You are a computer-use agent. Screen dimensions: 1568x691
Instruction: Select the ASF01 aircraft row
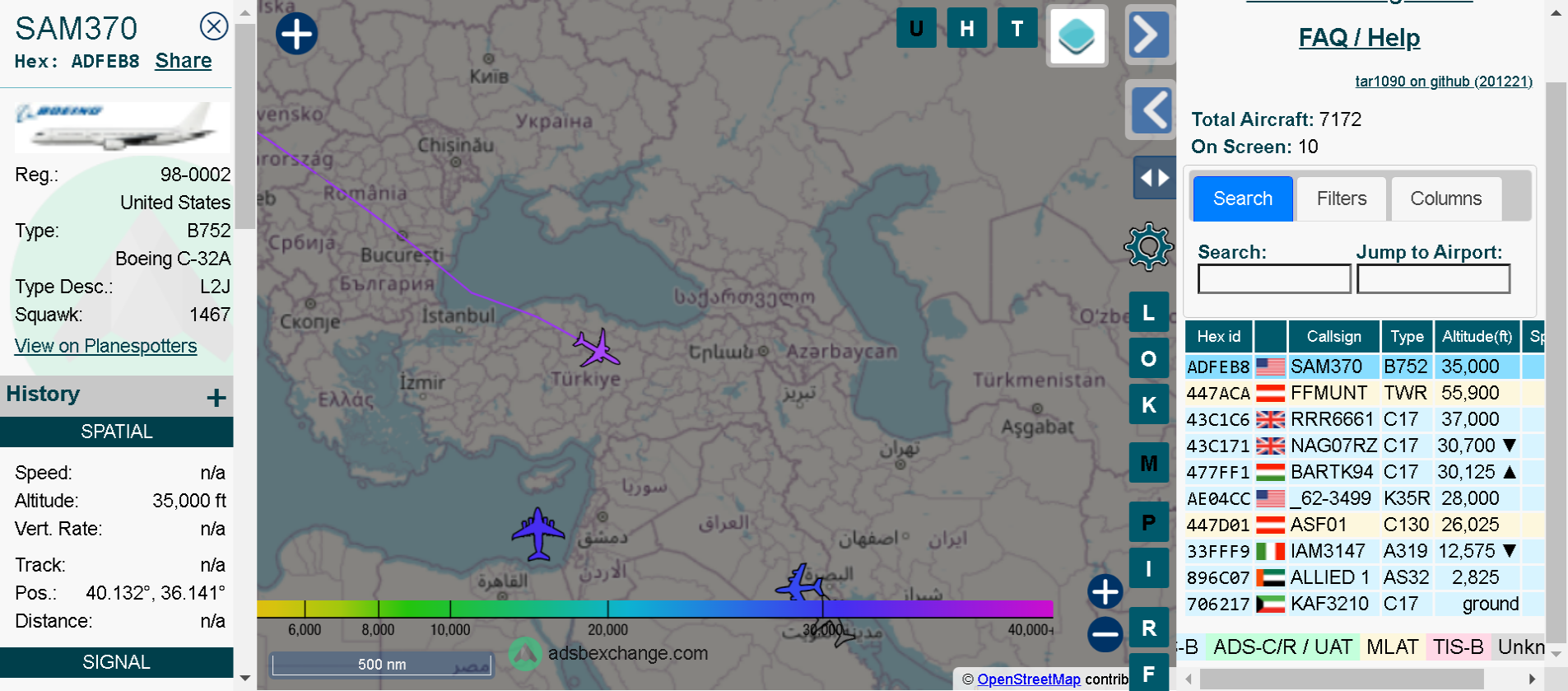[1365, 525]
